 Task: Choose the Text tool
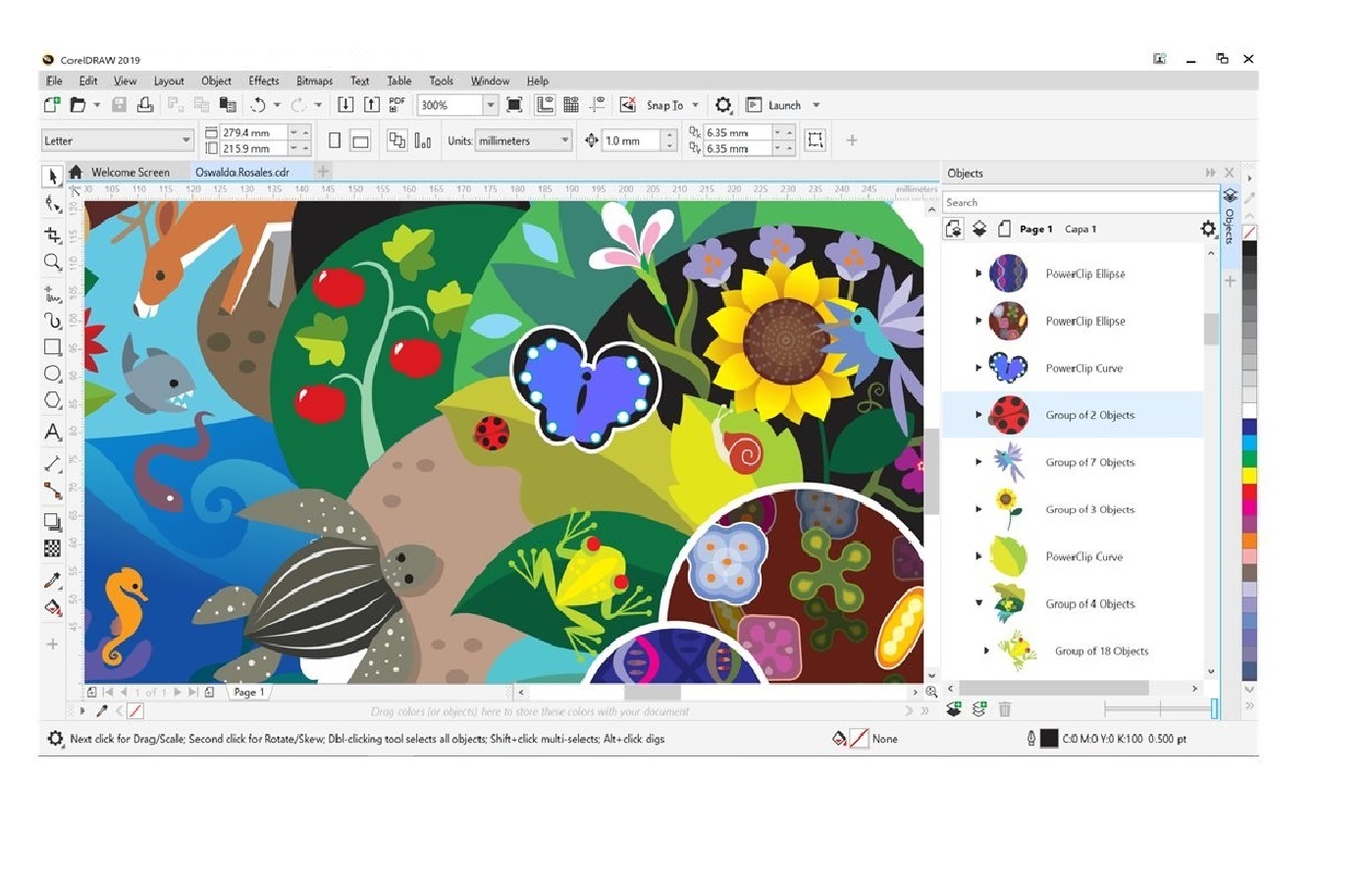(53, 432)
